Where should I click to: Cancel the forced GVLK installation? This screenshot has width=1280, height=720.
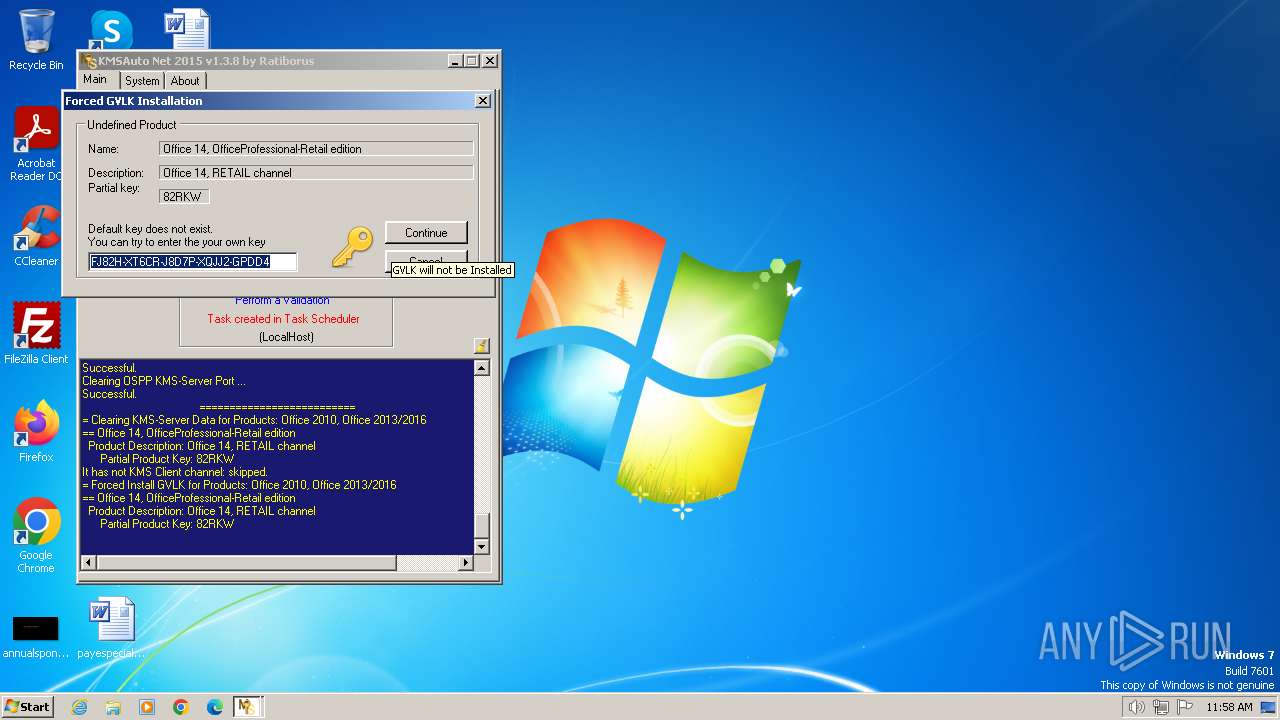coord(426,262)
